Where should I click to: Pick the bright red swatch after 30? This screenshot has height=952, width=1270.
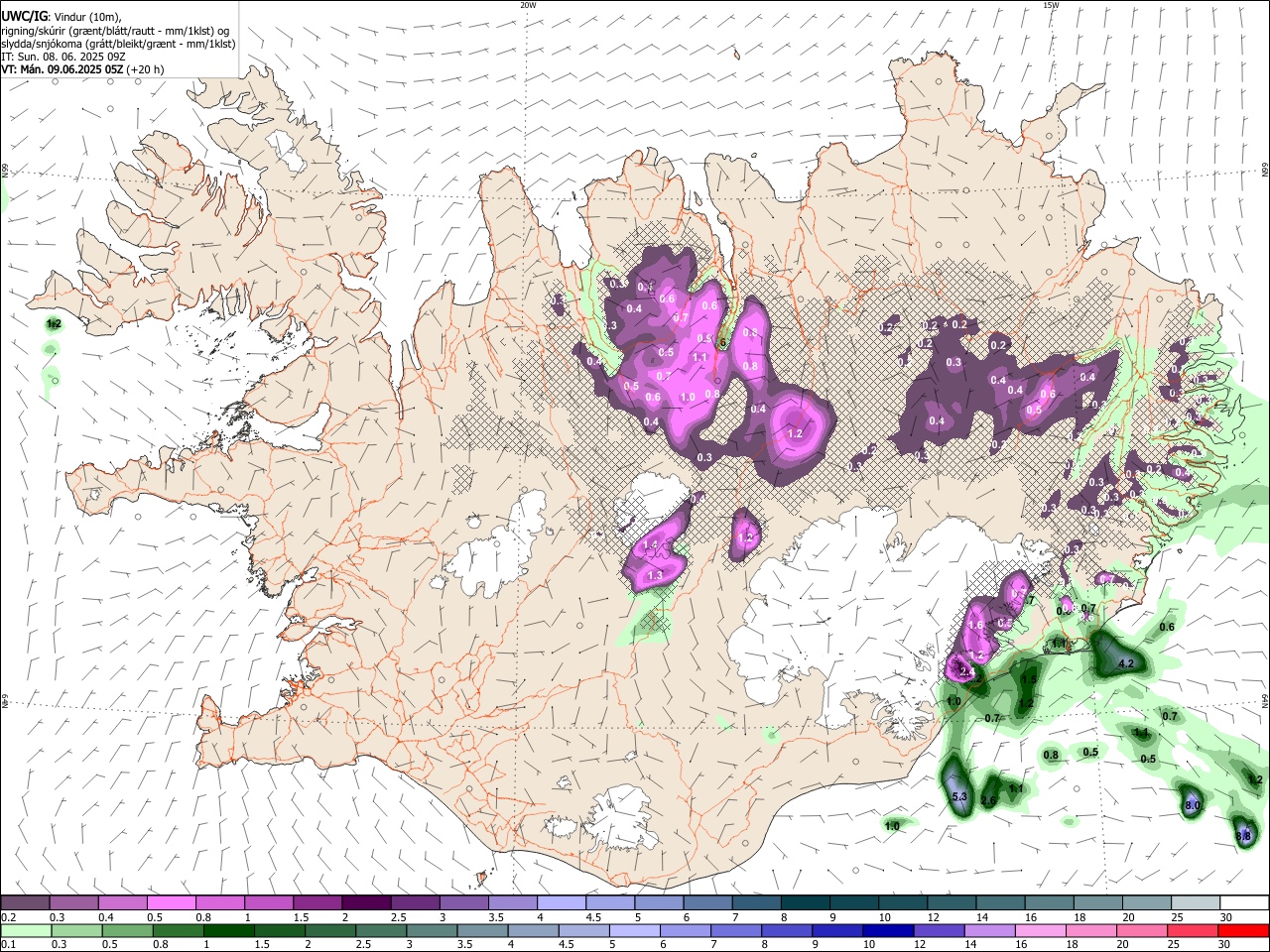pyautogui.click(x=1242, y=930)
